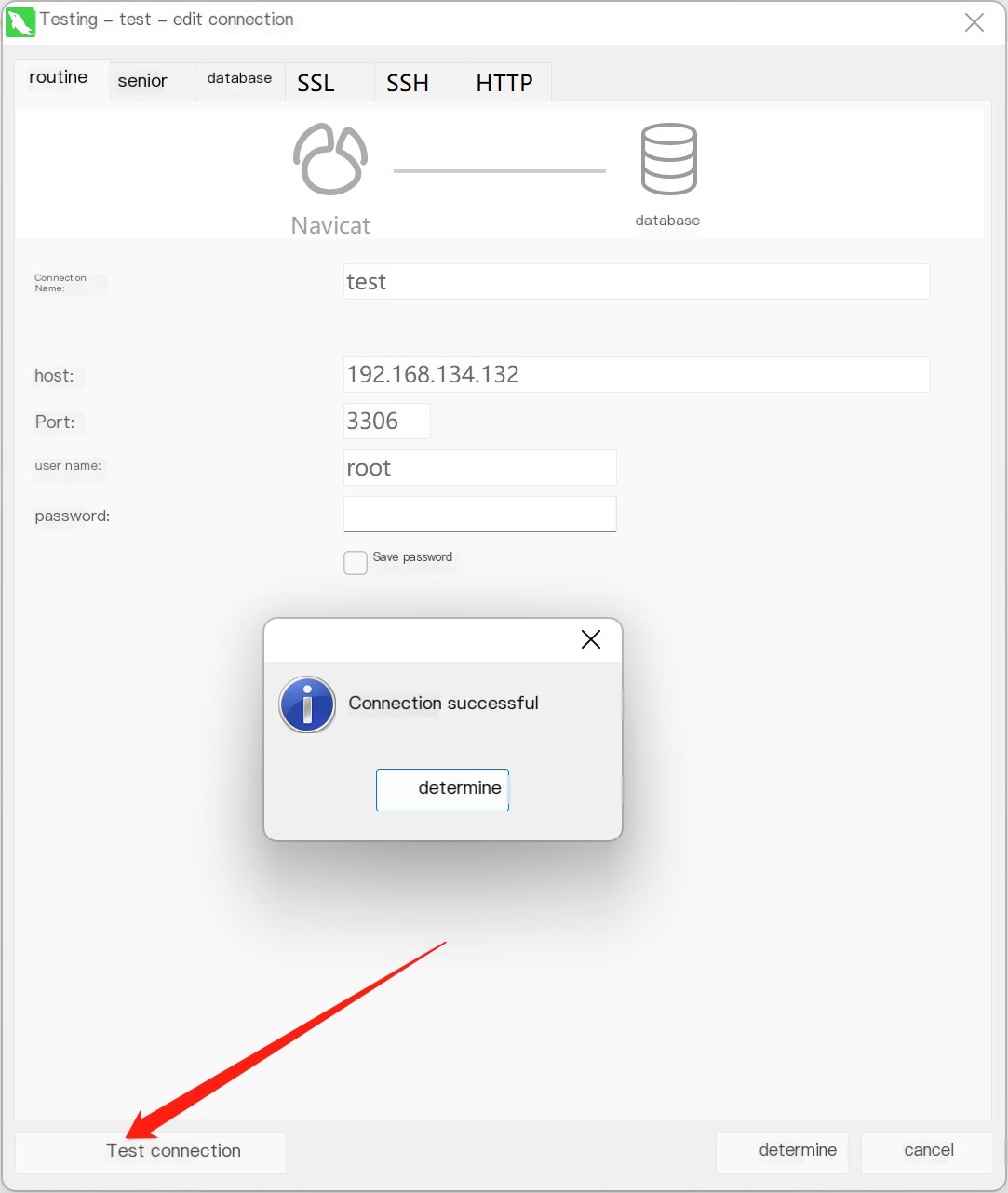1008x1193 pixels.
Task: Click the Port: label
Action: click(x=55, y=422)
